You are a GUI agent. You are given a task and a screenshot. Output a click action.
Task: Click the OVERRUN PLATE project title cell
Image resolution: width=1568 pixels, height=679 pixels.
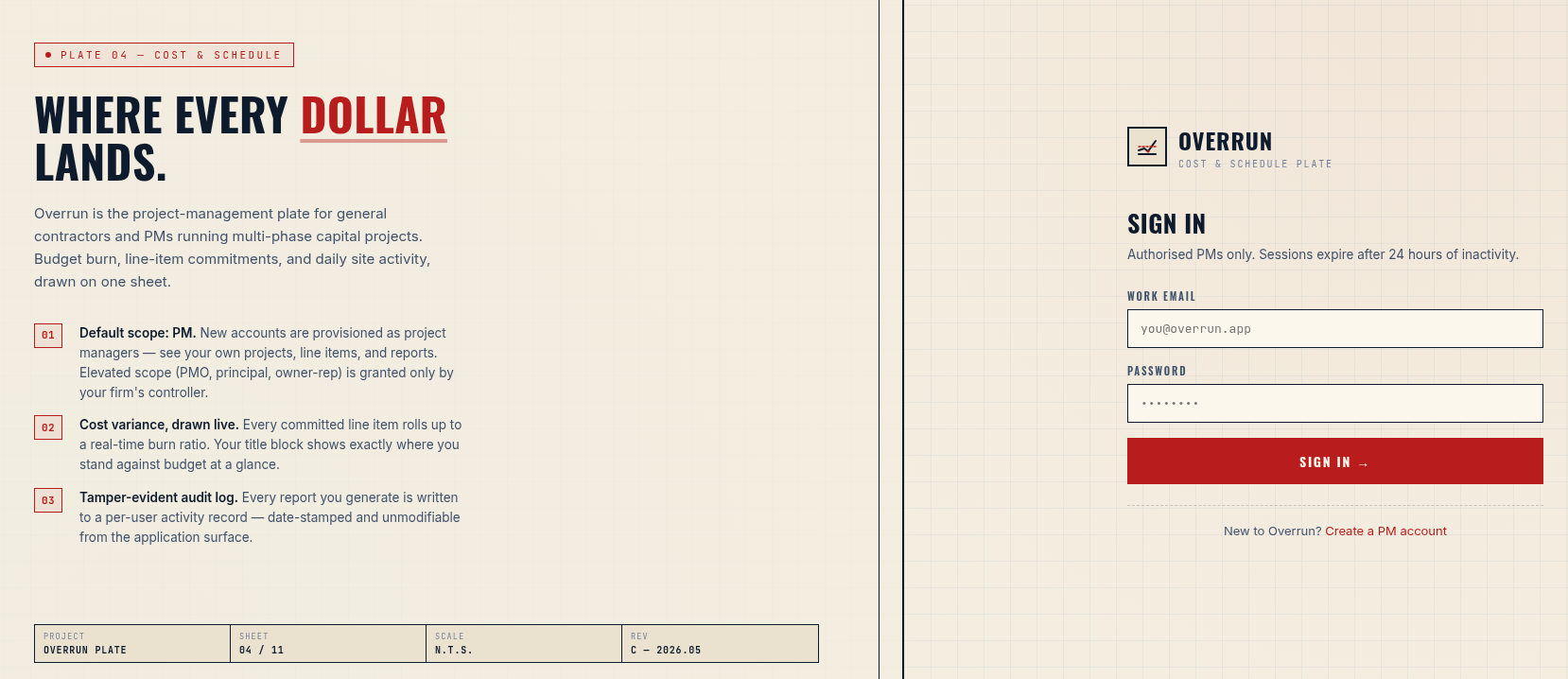click(x=132, y=643)
